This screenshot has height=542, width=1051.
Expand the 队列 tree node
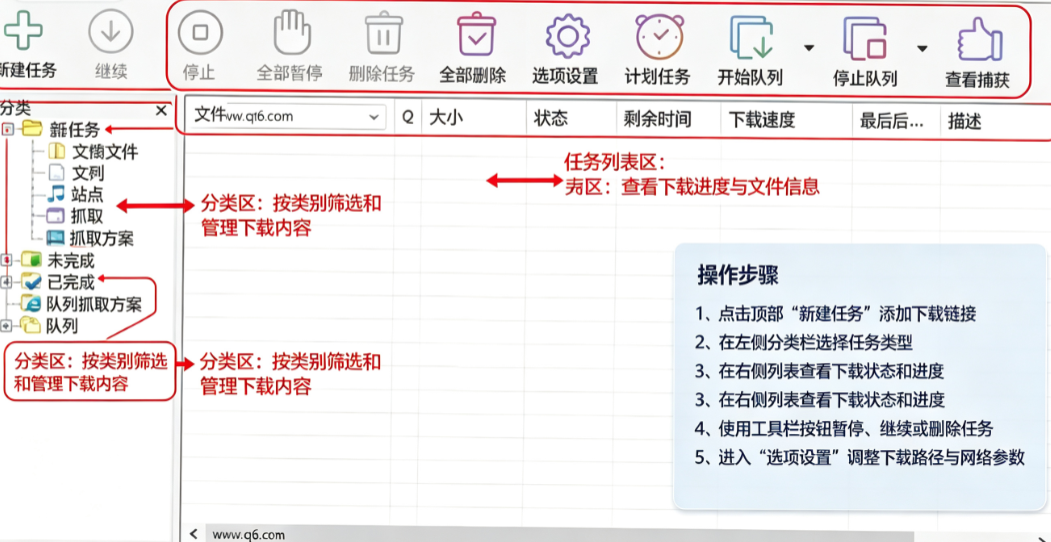[x=7, y=326]
